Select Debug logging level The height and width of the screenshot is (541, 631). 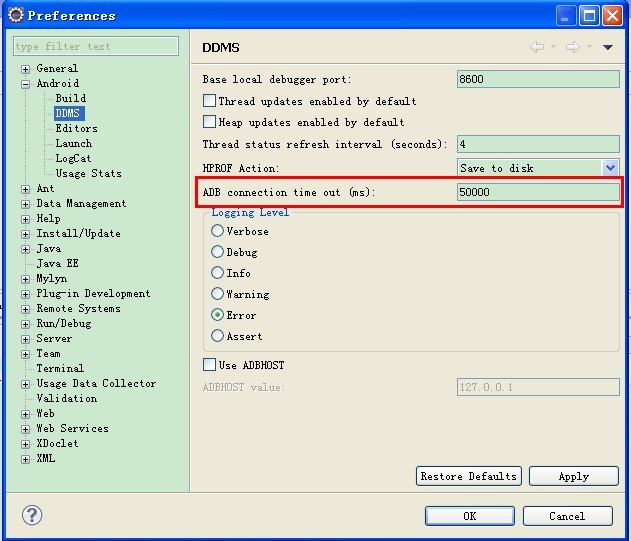(x=217, y=252)
